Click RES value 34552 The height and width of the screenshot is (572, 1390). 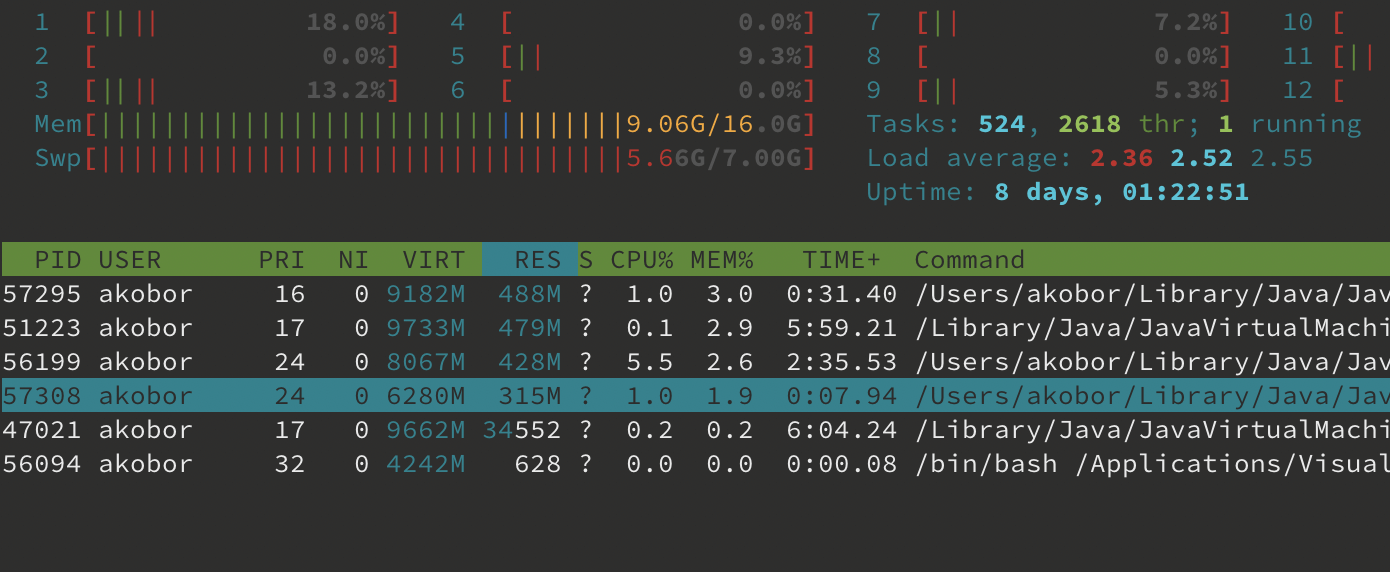tap(522, 430)
